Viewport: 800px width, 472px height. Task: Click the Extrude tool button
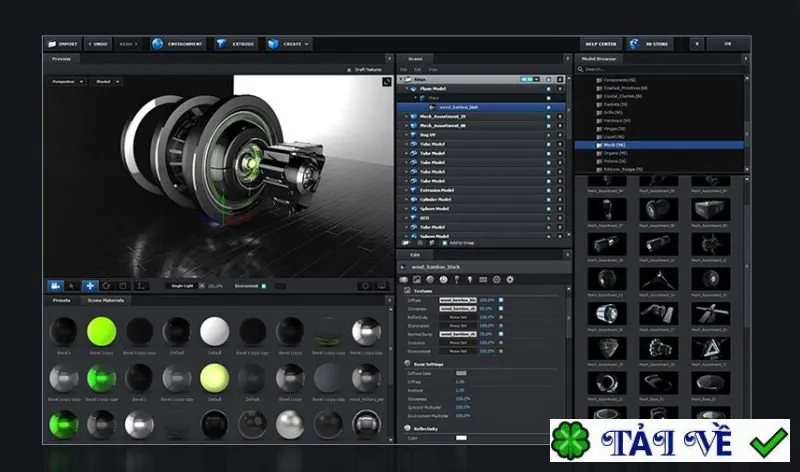pyautogui.click(x=236, y=44)
